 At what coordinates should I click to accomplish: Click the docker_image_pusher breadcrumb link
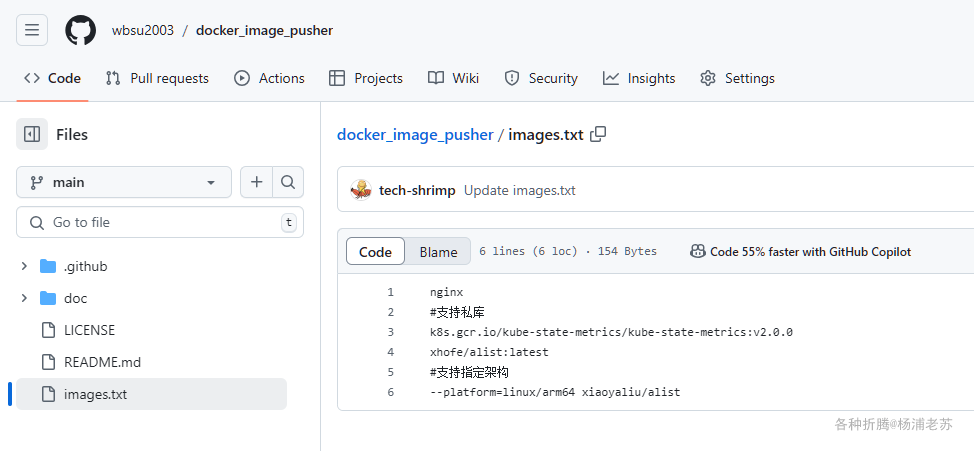(x=415, y=134)
